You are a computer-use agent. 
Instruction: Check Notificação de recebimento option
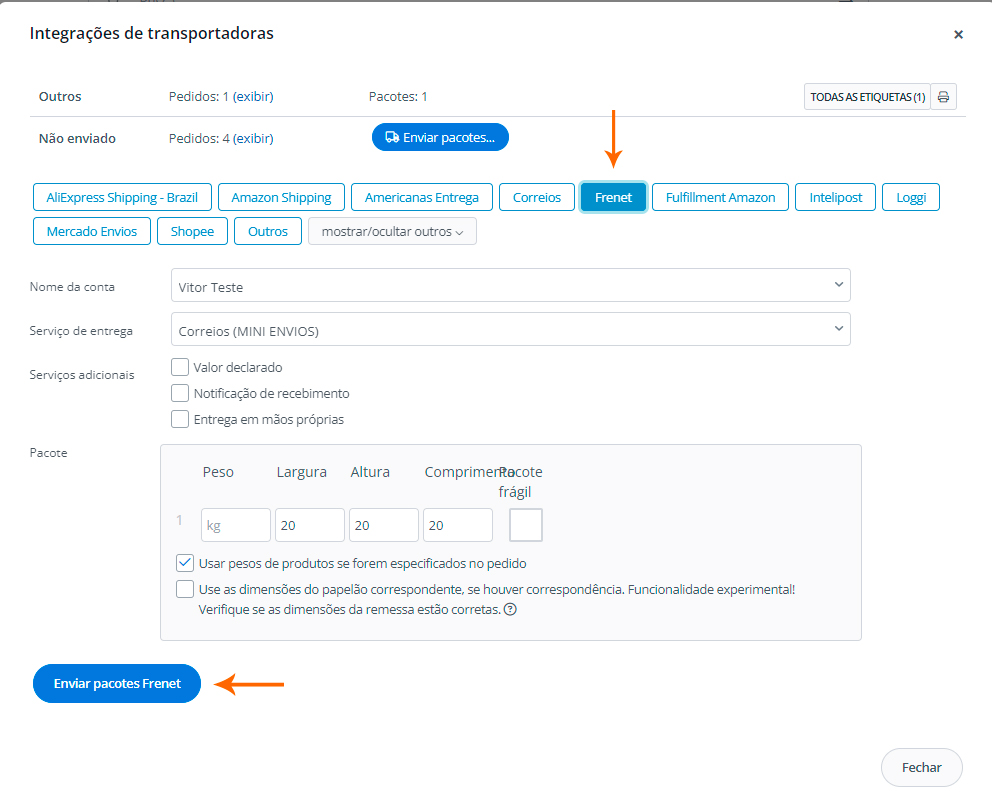pos(180,393)
